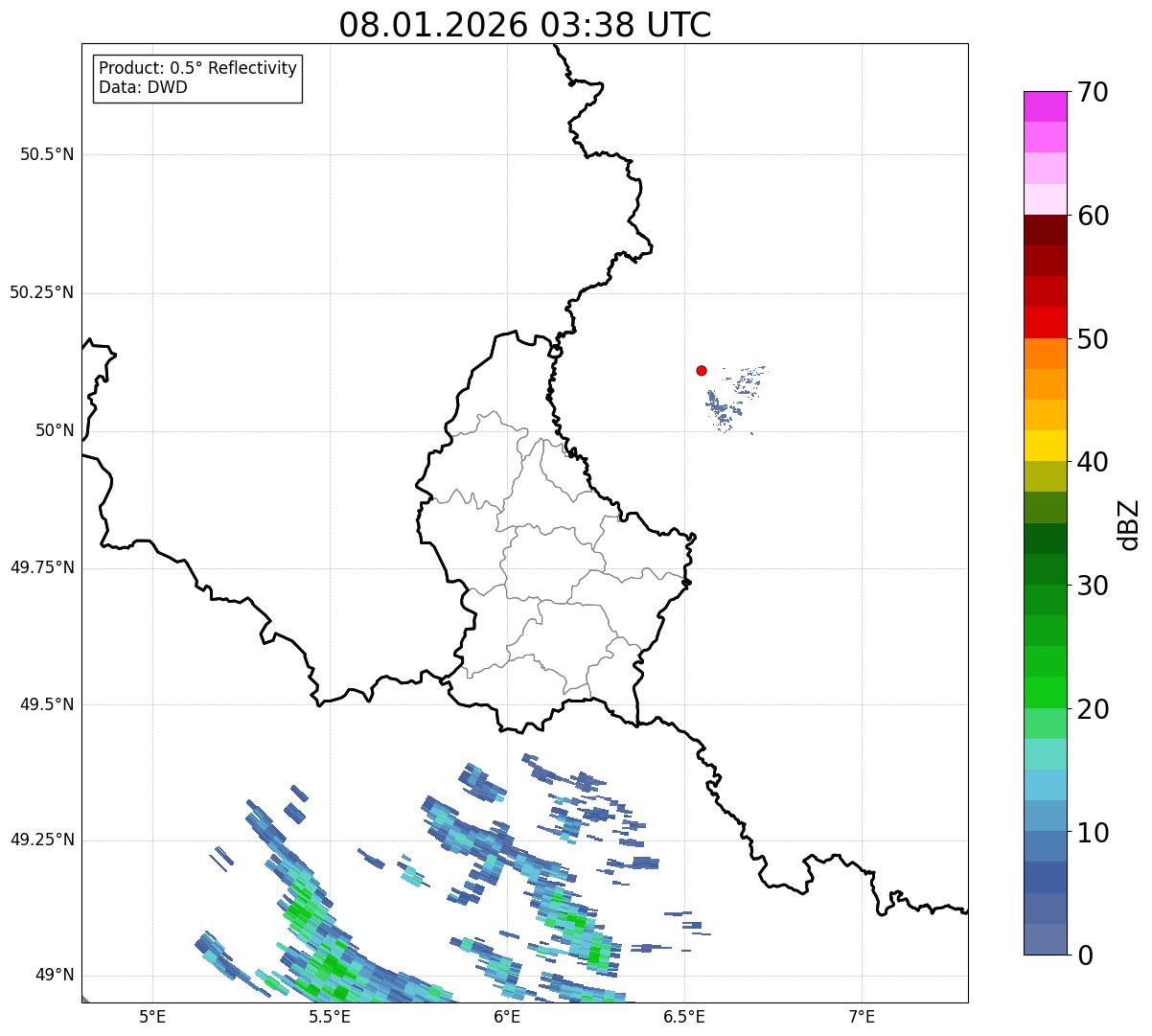This screenshot has height=1036, width=1152.
Task: Pick the bright green swatch just above 20
Action: 1046,693
